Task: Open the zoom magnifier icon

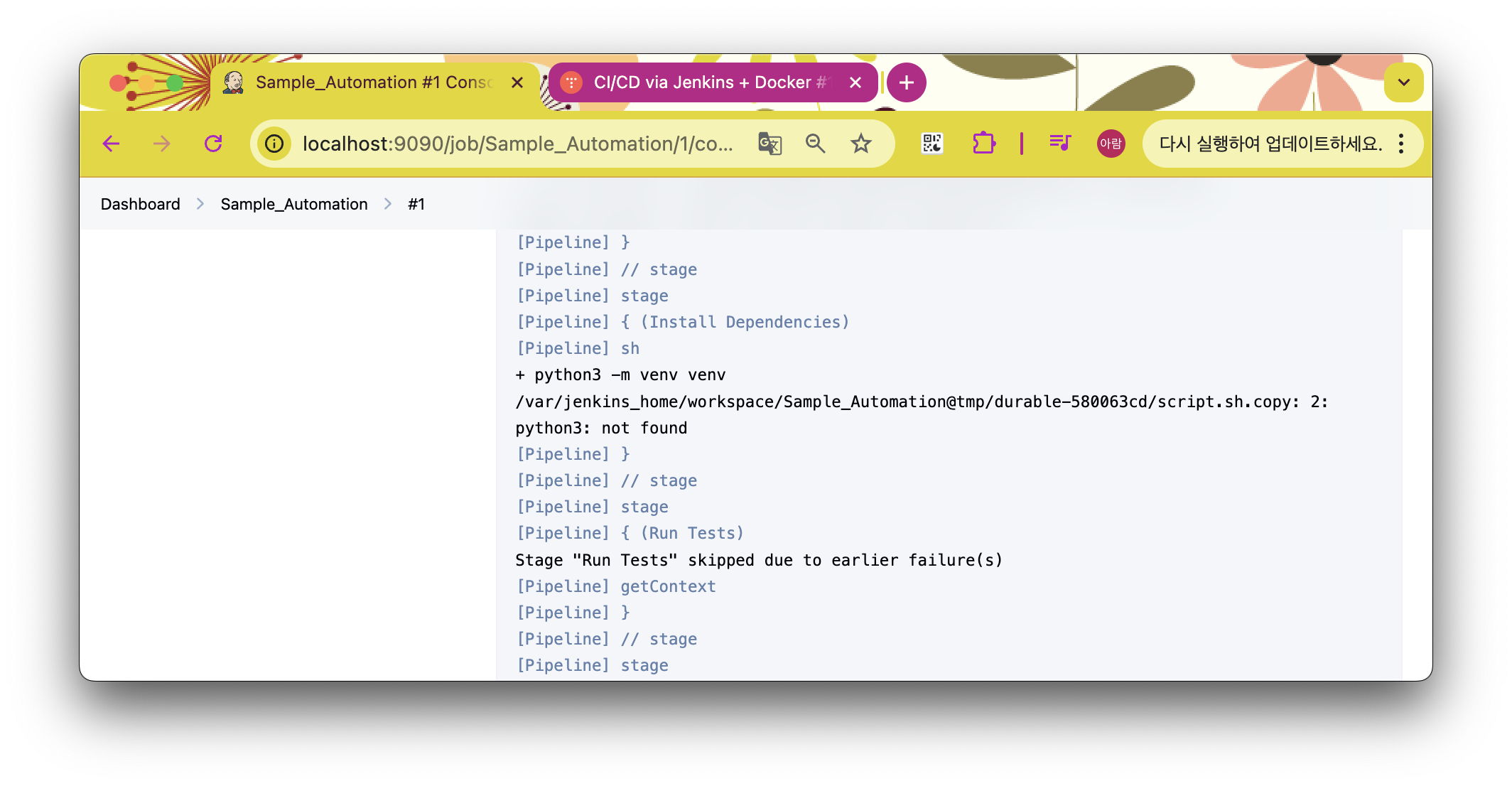Action: click(x=815, y=144)
